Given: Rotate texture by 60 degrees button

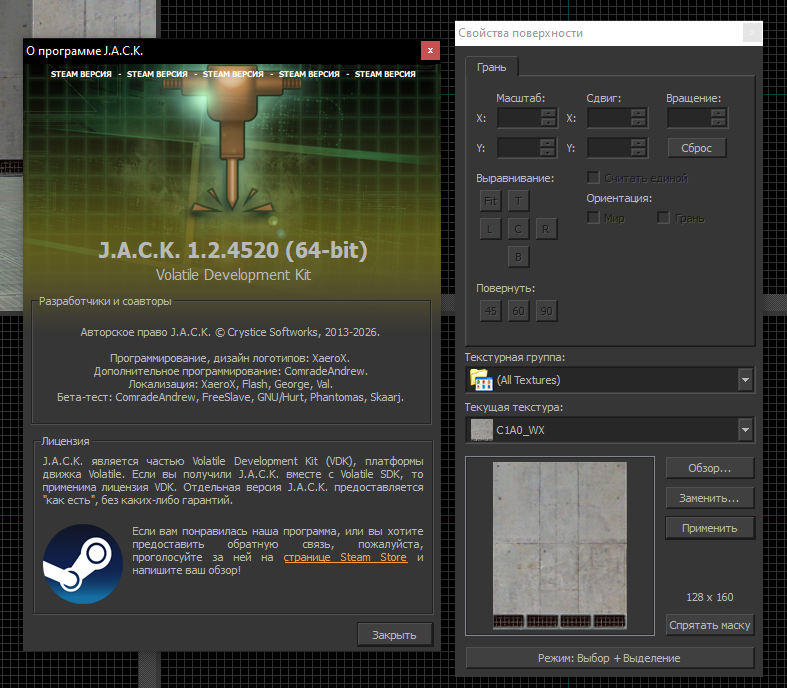Looking at the screenshot, I should click(518, 311).
